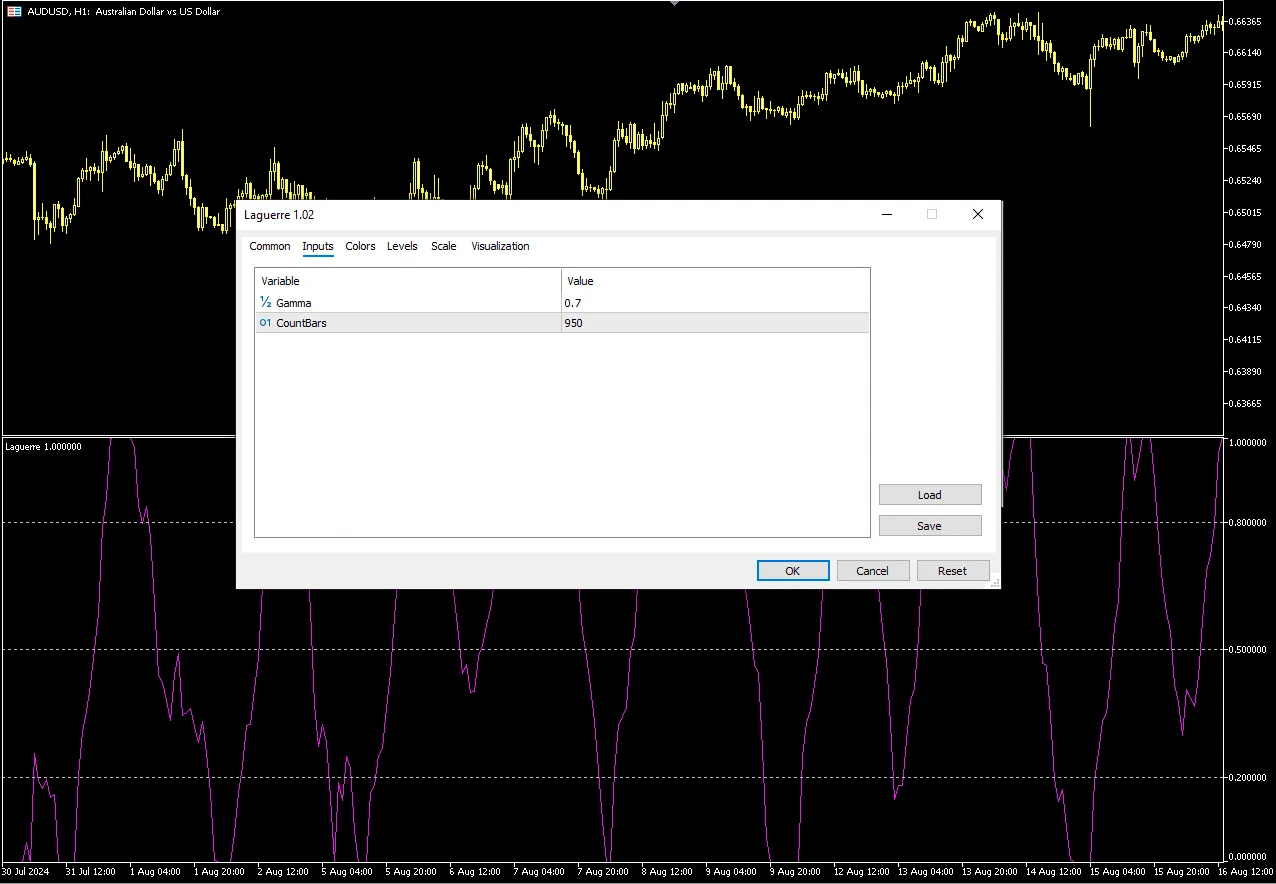Open the Visualization tab
1276x884 pixels.
pos(501,246)
